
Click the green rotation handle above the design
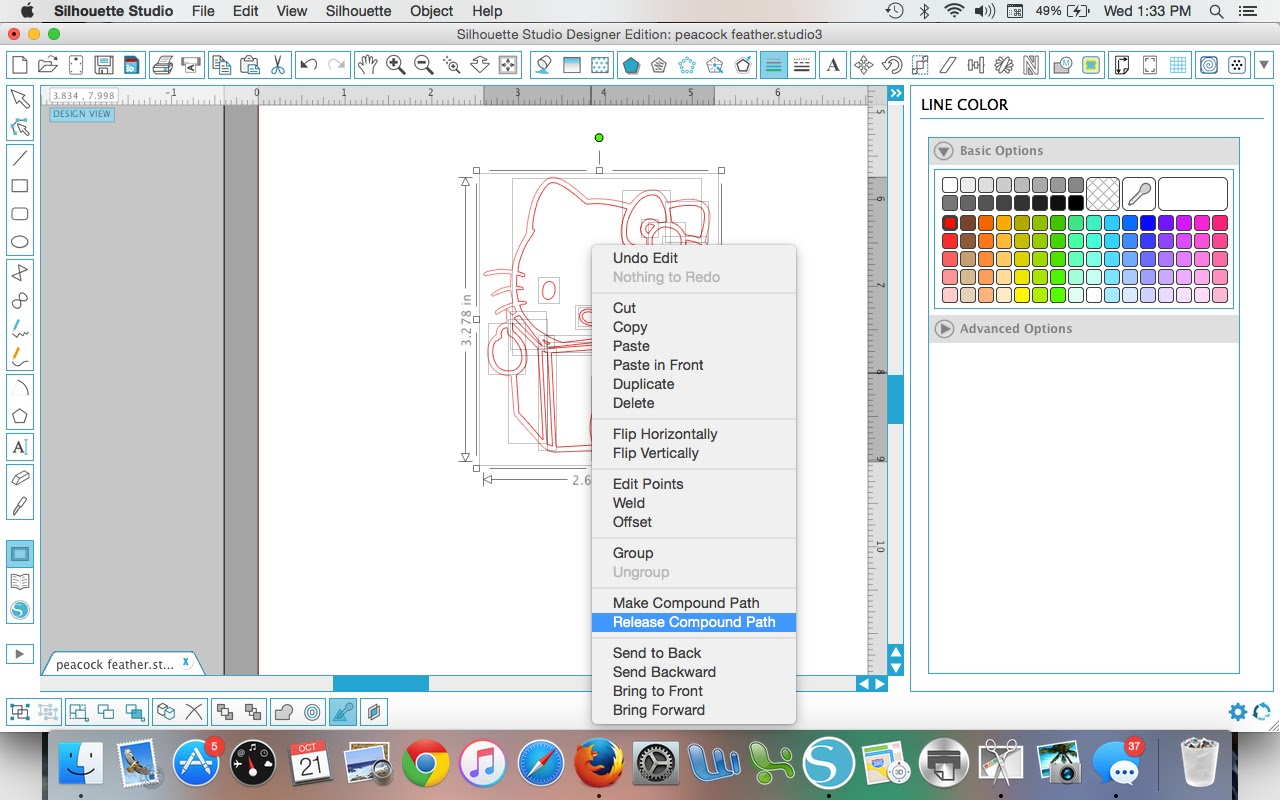click(x=599, y=138)
